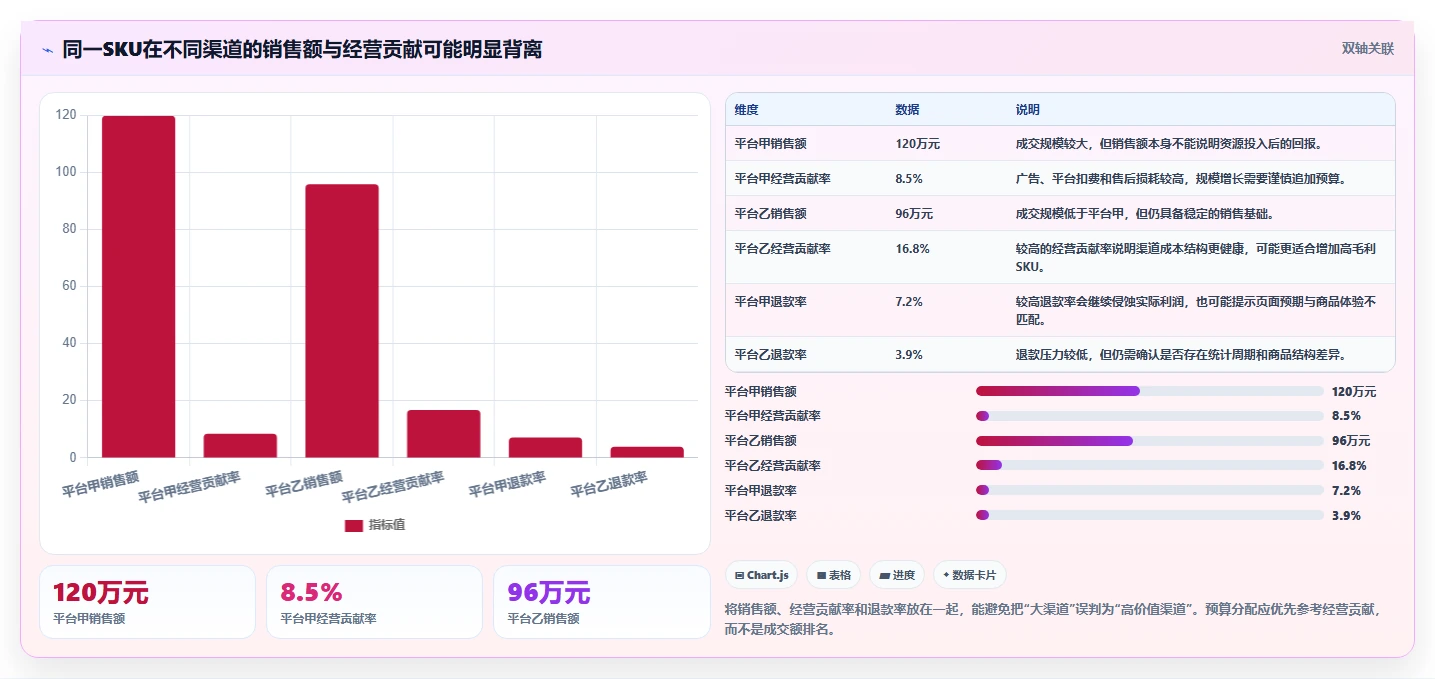Screen dimensions: 1435x679
Task: Click the 平台乙退款率 progress bar
Action: (1150, 515)
